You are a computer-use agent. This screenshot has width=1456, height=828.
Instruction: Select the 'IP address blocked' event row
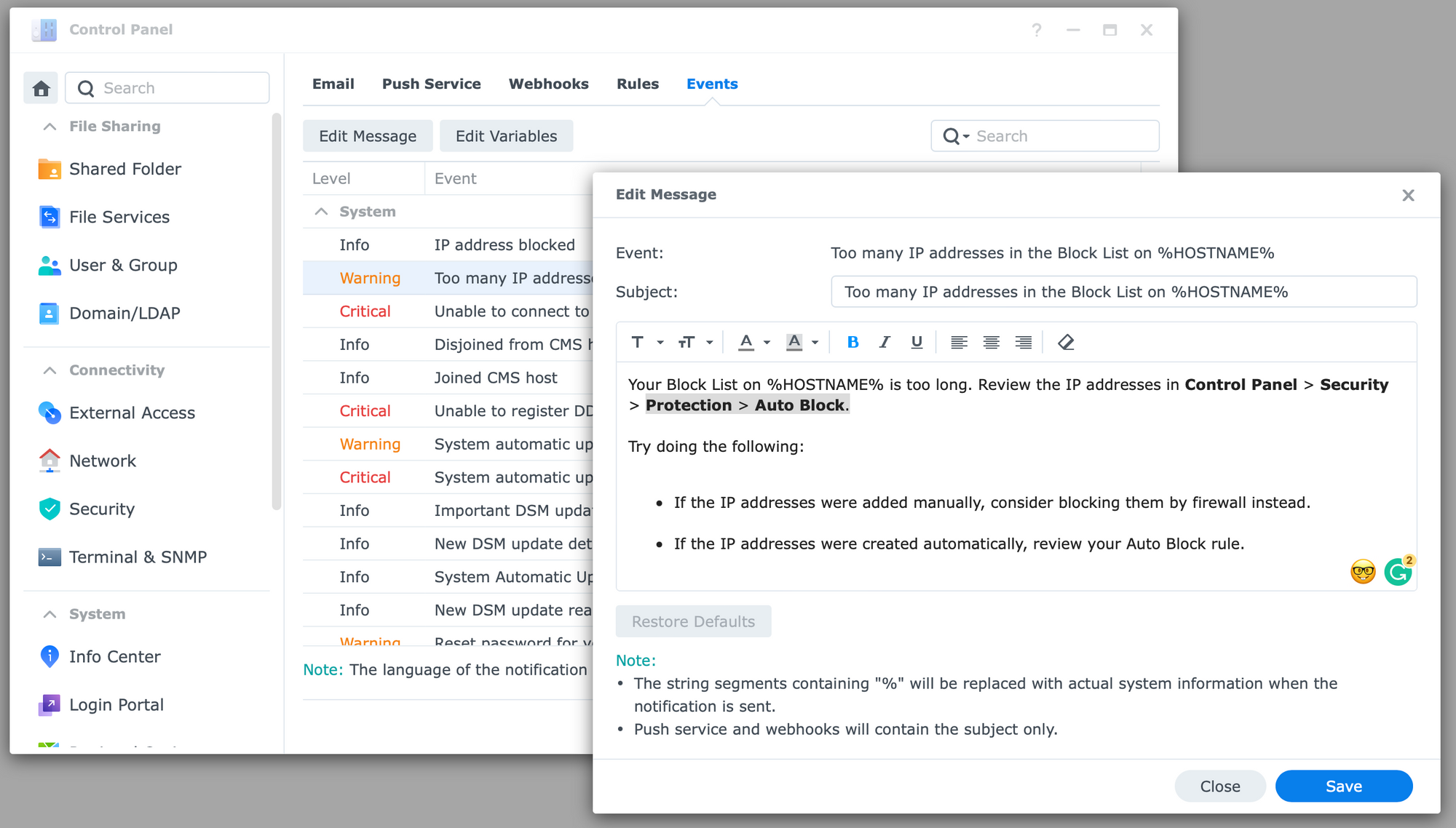tap(448, 245)
